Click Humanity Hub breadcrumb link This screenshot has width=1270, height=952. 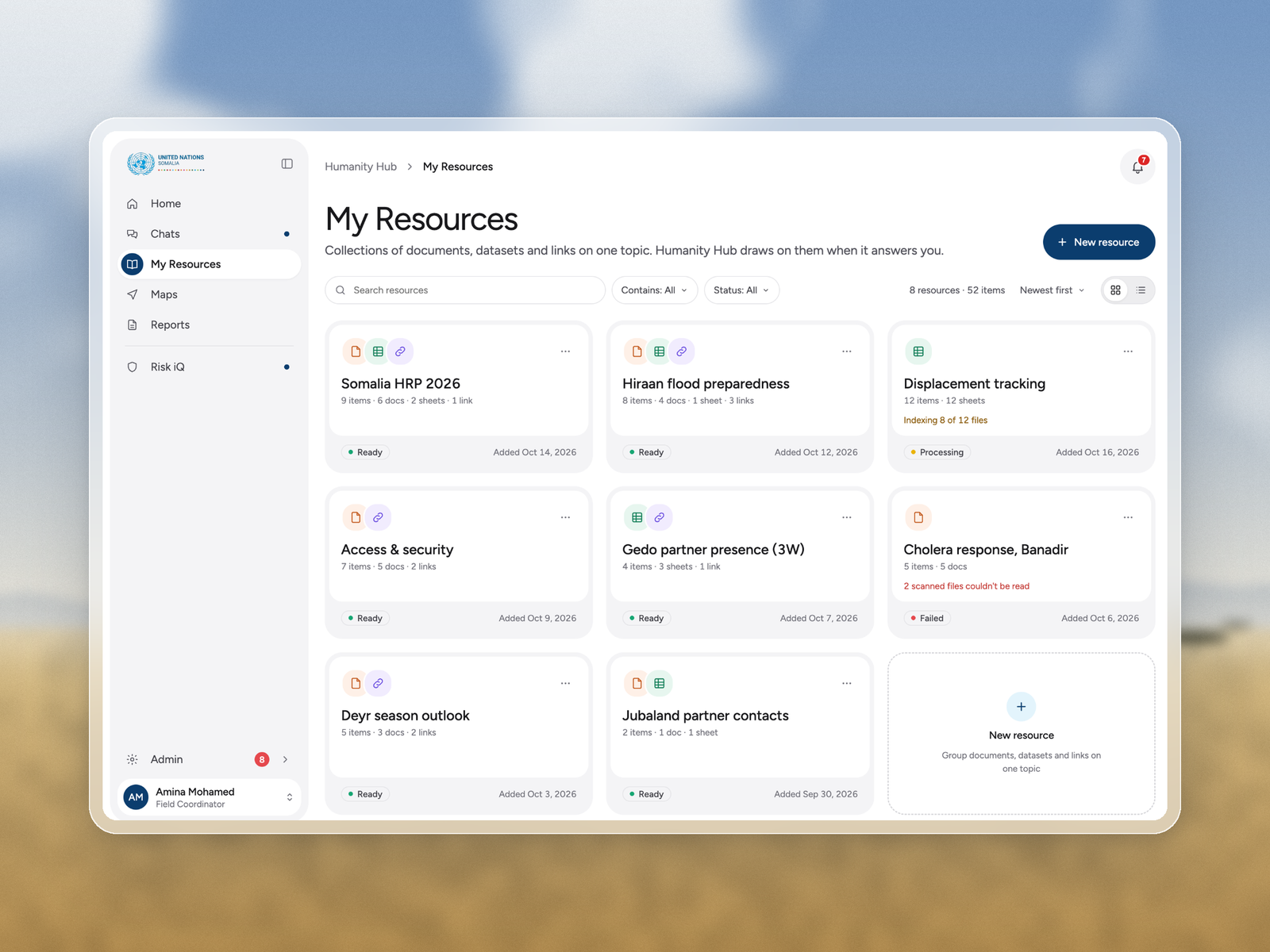click(360, 167)
